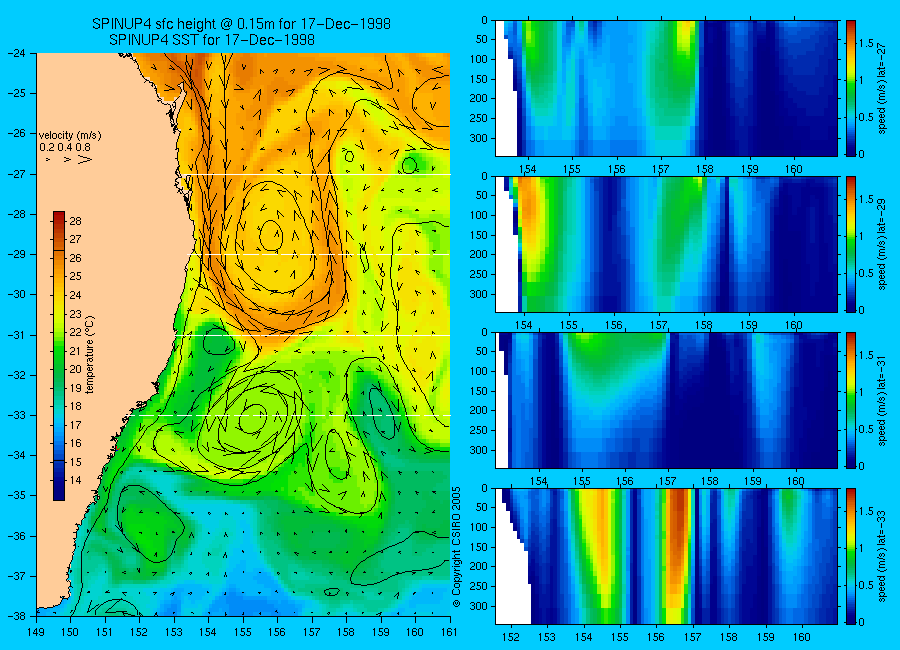Click the velocity scale values '0.2 0.4 0.8'
Image resolution: width=900 pixels, height=650 pixels.
pos(65,147)
